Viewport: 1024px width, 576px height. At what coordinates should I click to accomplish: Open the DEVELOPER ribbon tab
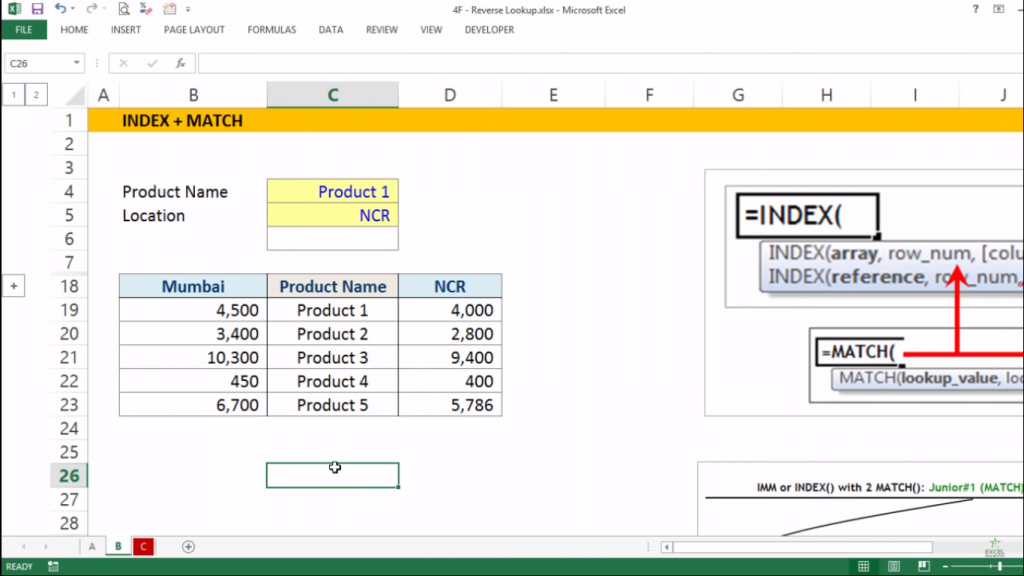click(489, 30)
